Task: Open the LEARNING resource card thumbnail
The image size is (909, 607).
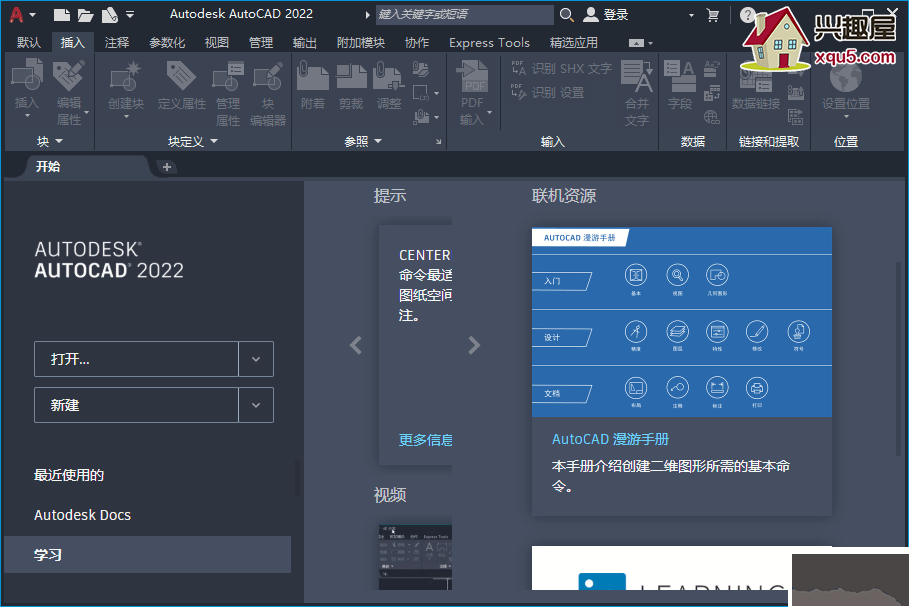Action: pyautogui.click(x=662, y=568)
